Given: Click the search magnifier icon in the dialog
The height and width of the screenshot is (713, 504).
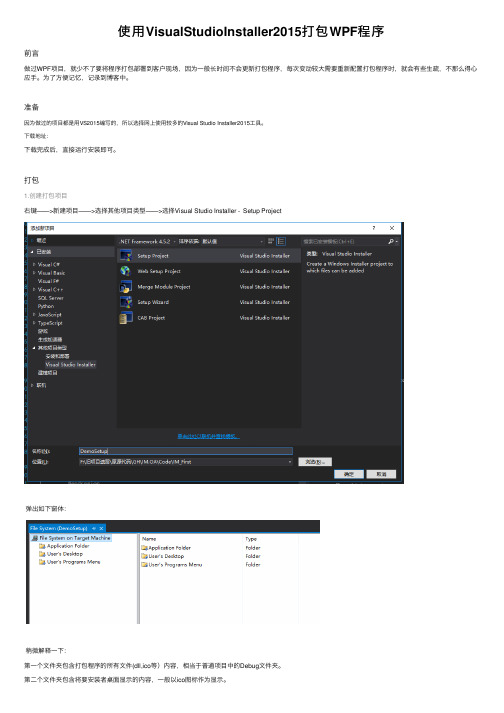Looking at the screenshot, I should (x=391, y=241).
